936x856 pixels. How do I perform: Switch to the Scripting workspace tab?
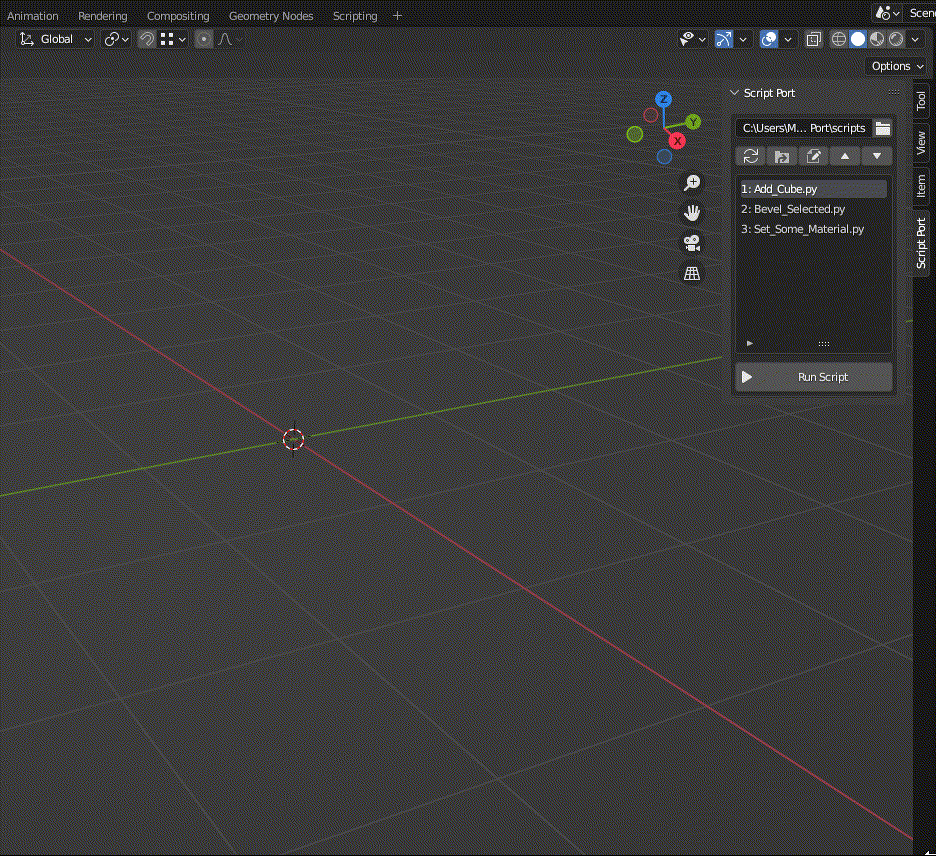click(x=355, y=16)
